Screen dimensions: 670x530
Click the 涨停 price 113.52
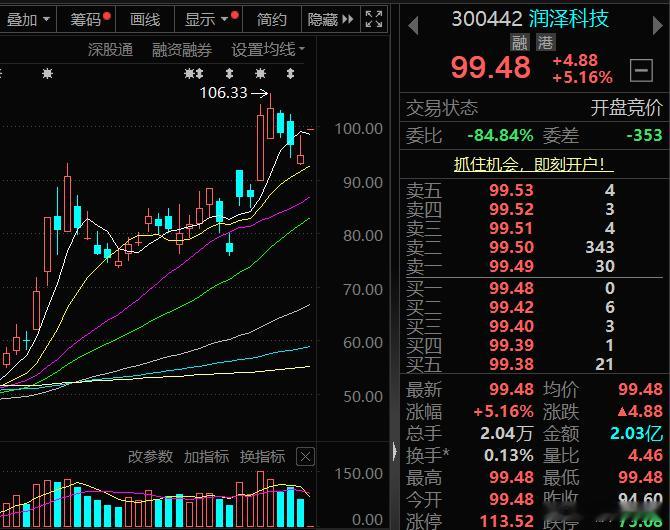pyautogui.click(x=507, y=521)
